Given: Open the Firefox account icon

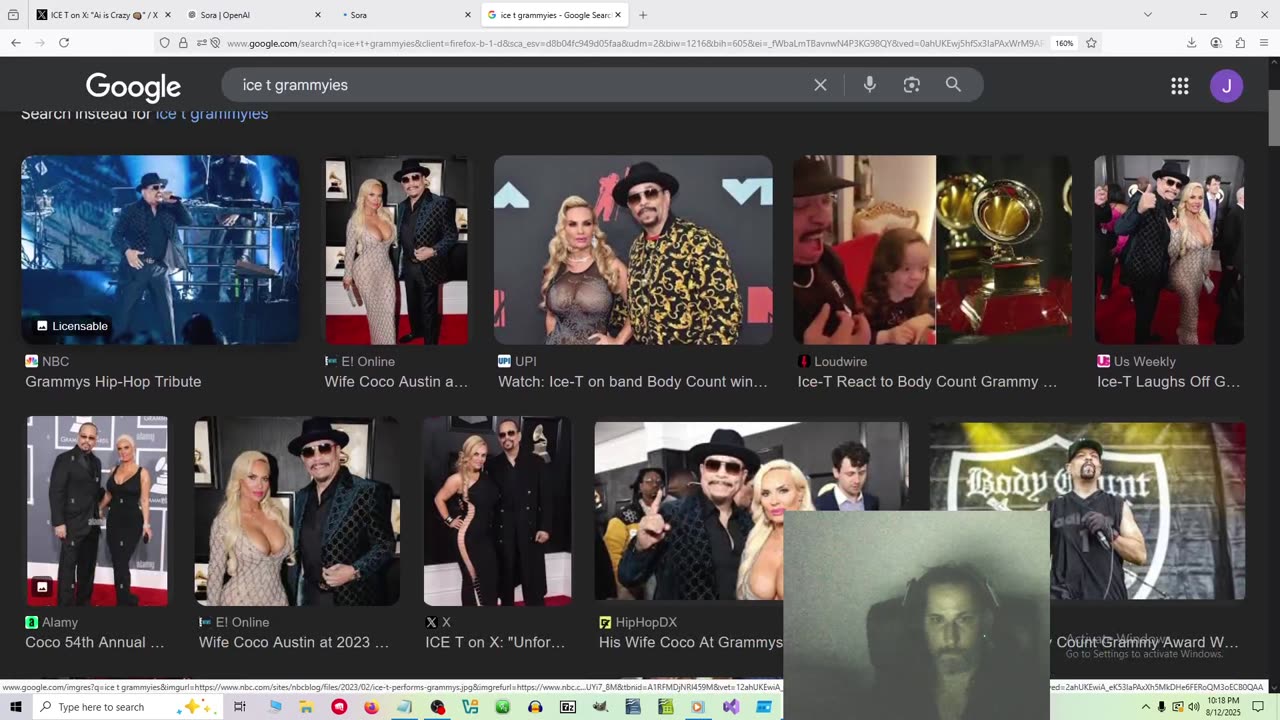Looking at the screenshot, I should click(1216, 43).
